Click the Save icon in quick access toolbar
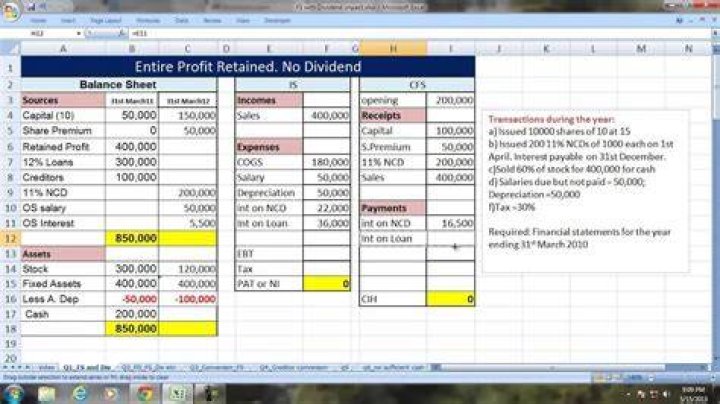The height and width of the screenshot is (404, 720). tap(31, 6)
